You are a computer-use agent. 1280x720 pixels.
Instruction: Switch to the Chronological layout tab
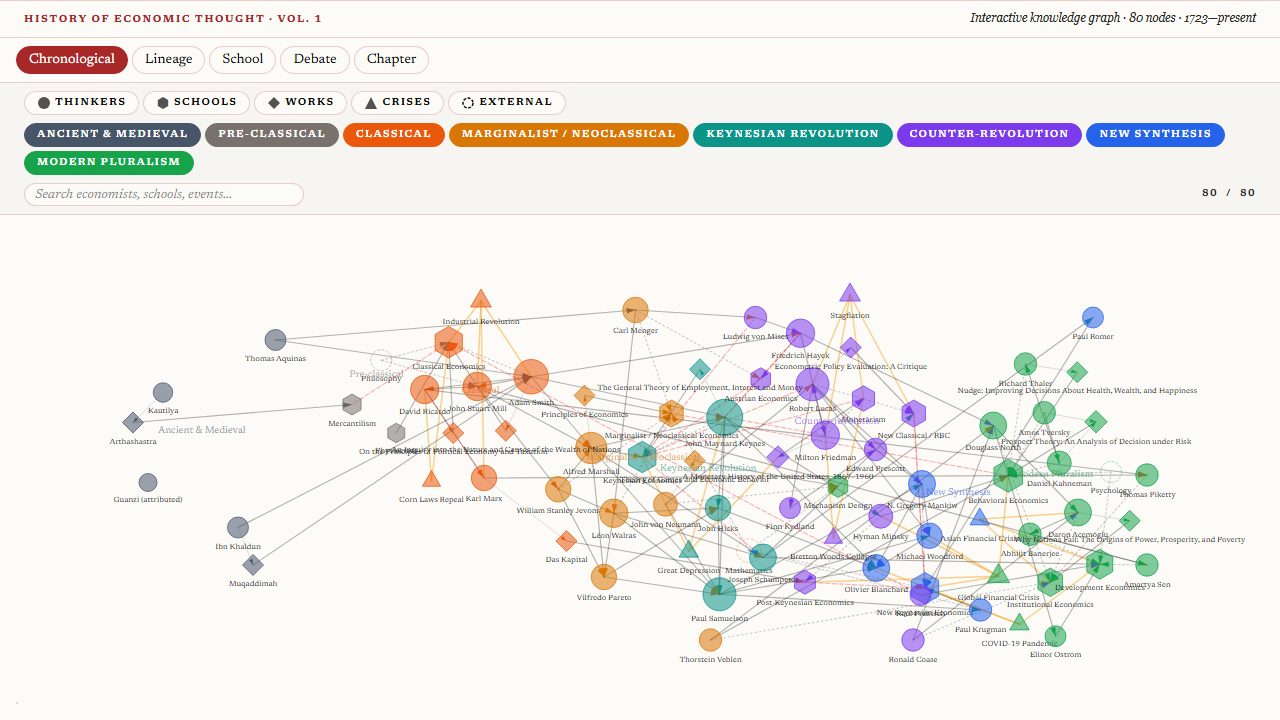tap(72, 59)
